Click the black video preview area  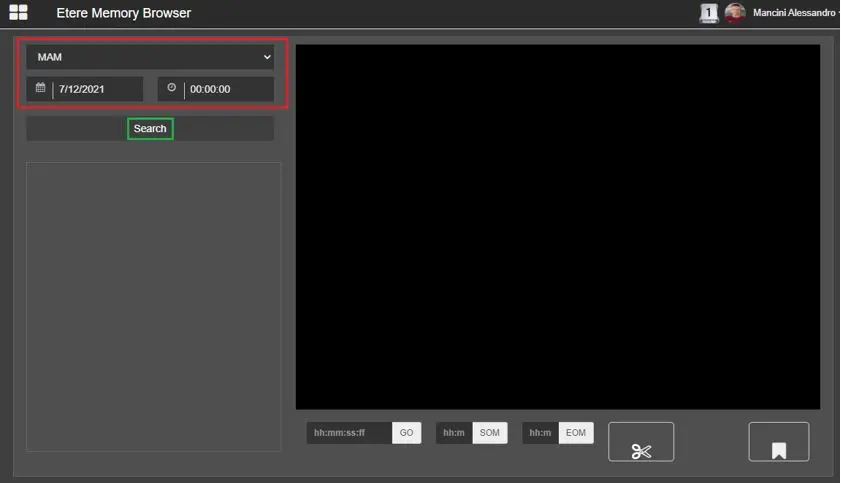pos(557,226)
